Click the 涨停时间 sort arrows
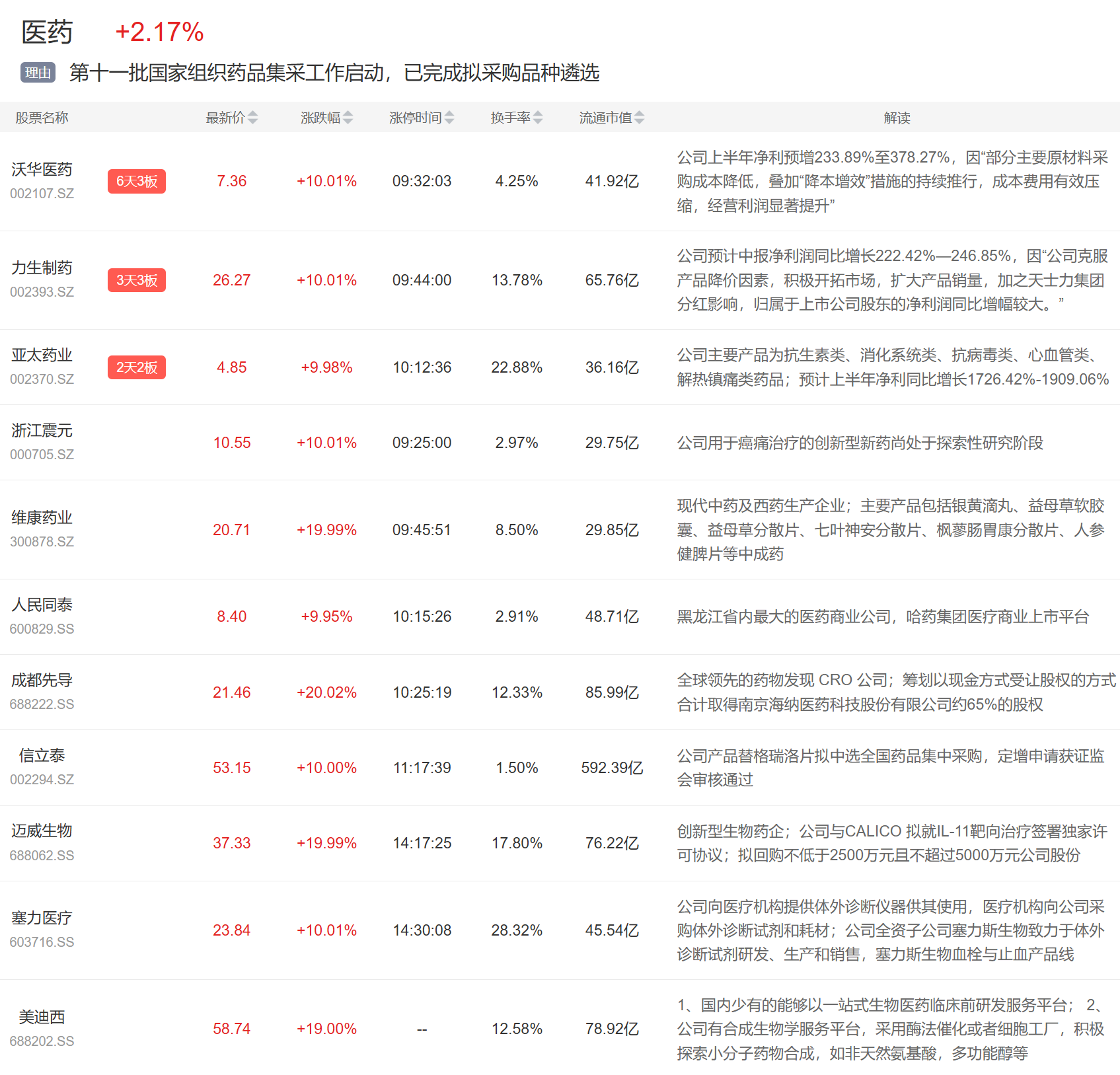Image resolution: width=1120 pixels, height=1075 pixels. [449, 118]
